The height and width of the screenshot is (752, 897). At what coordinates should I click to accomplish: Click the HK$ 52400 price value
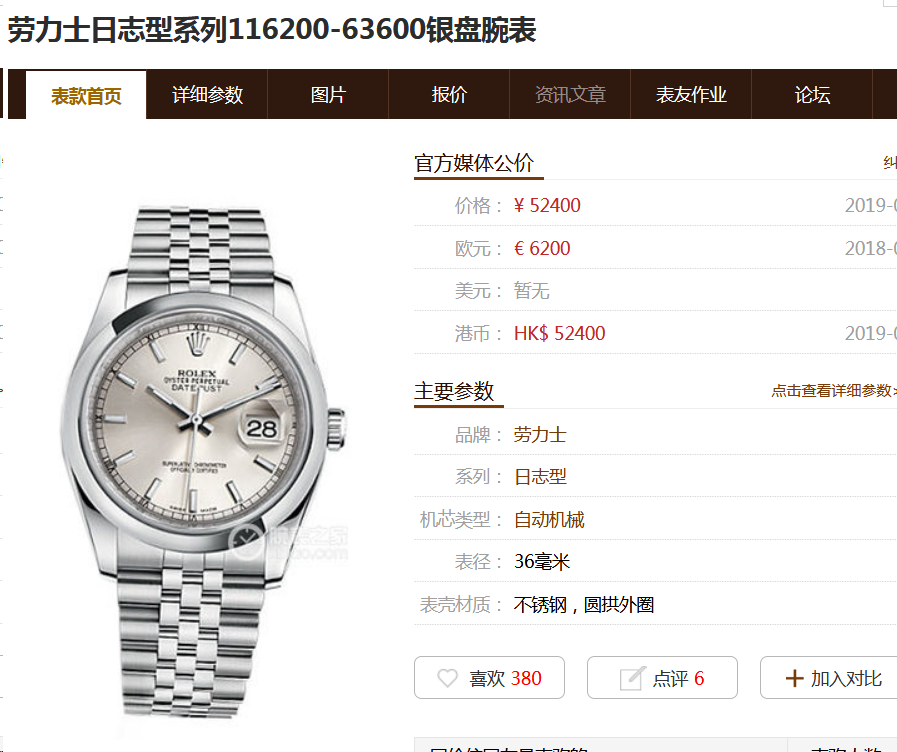[559, 333]
